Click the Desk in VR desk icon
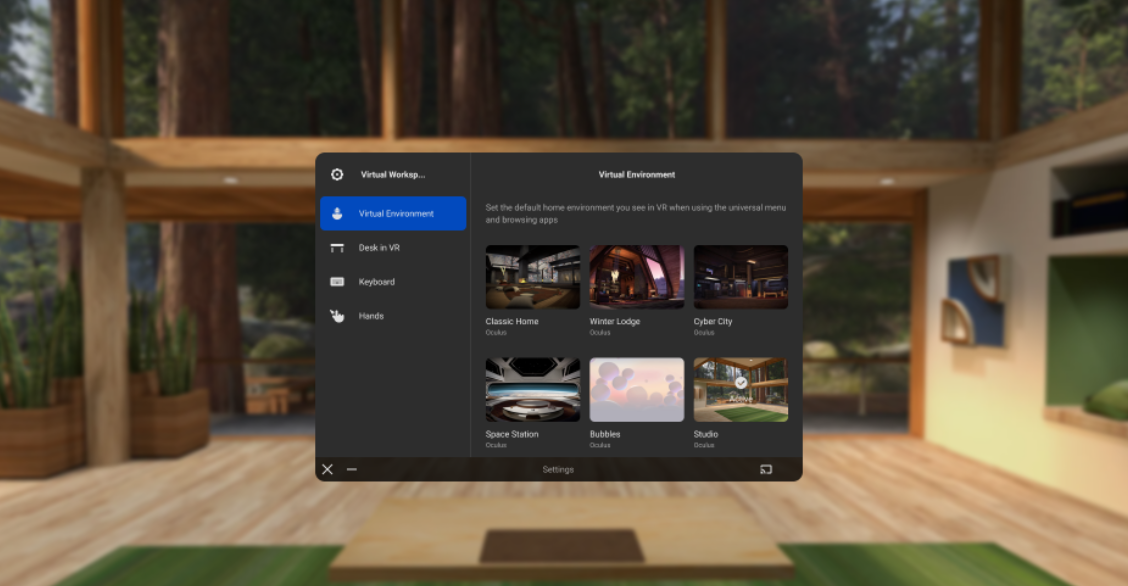Viewport: 1128px width, 586px height. tap(337, 248)
